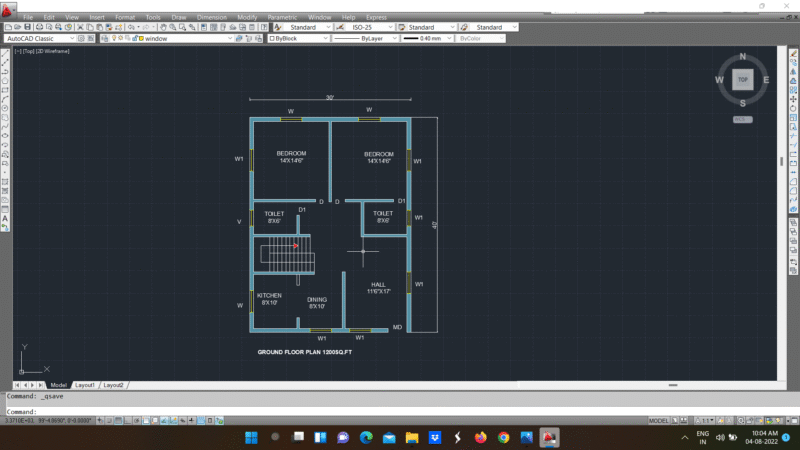Open the Dimension Style manager icon
800x450 pixels.
point(340,27)
